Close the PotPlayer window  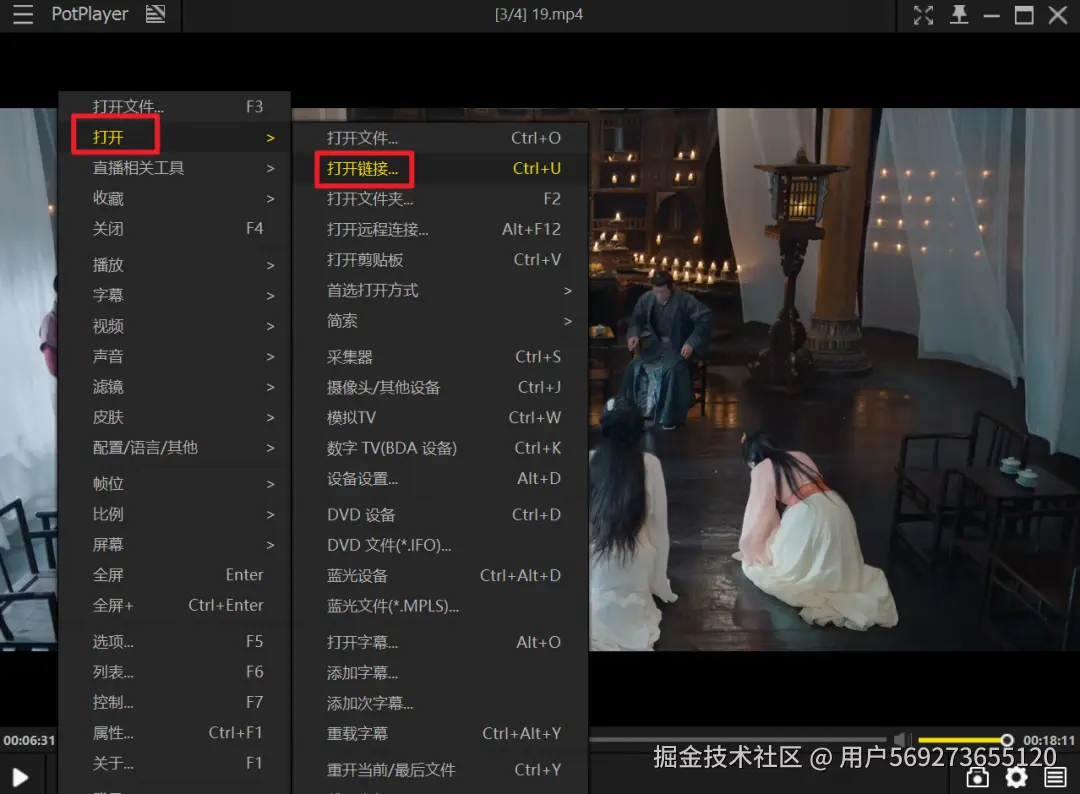[x=1058, y=14]
